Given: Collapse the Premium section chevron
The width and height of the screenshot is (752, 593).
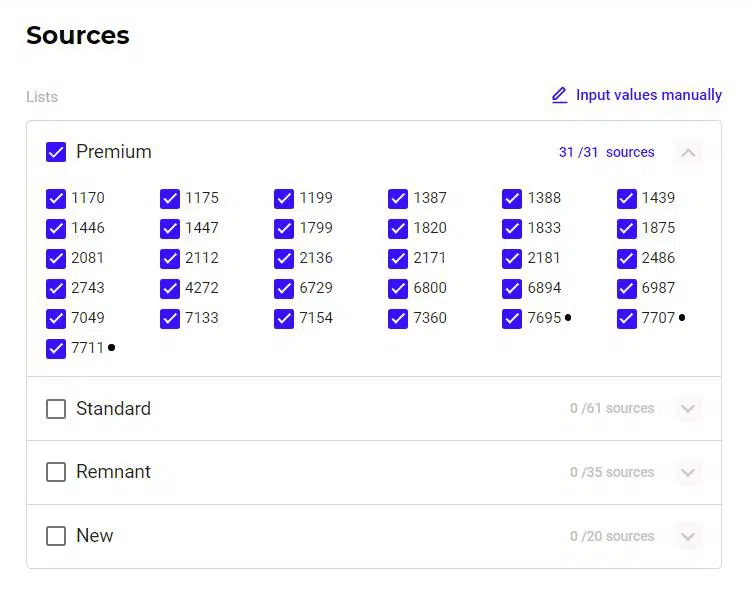Looking at the screenshot, I should point(687,153).
